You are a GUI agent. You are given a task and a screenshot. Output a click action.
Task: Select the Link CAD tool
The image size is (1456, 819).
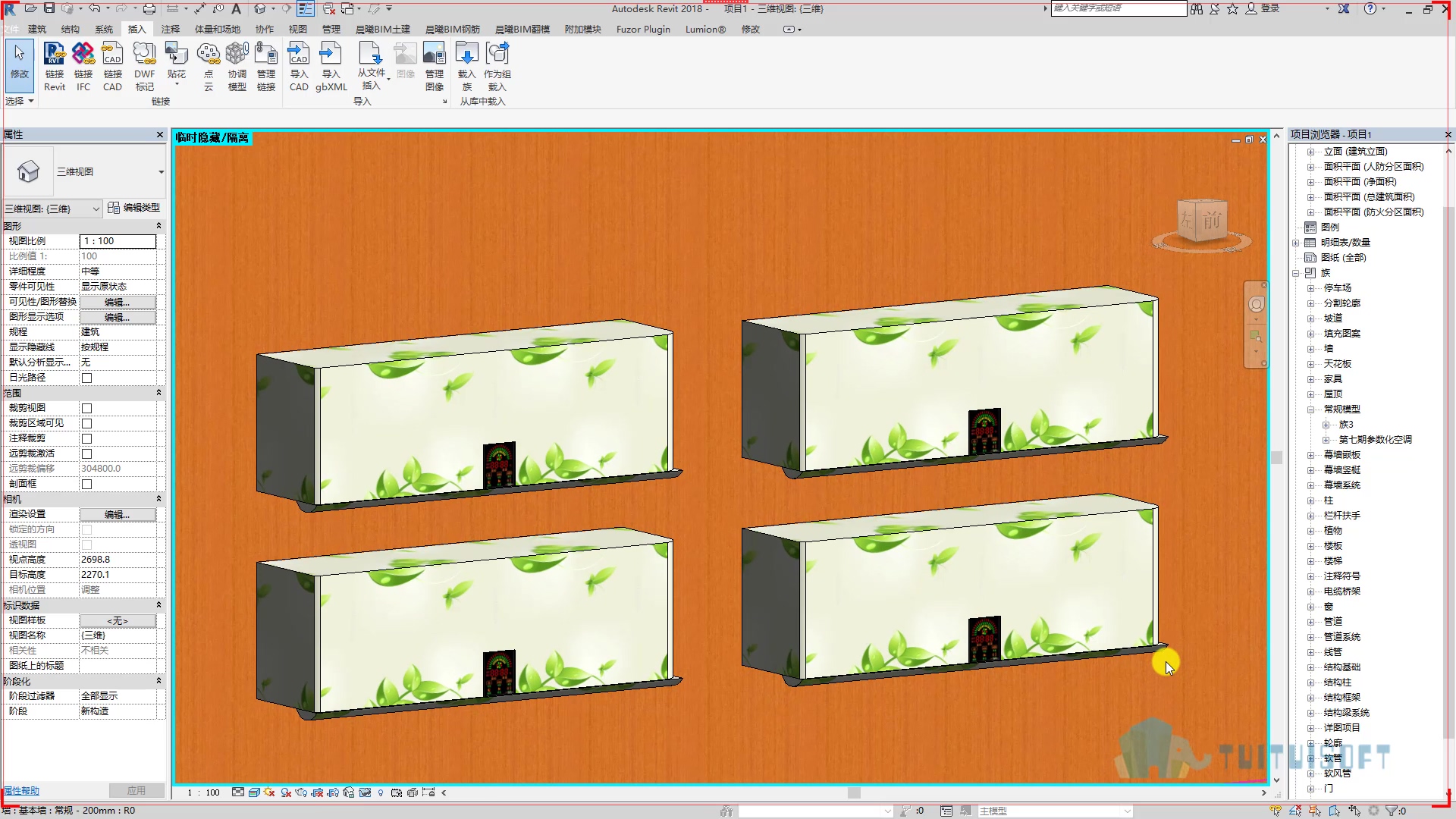pos(112,67)
